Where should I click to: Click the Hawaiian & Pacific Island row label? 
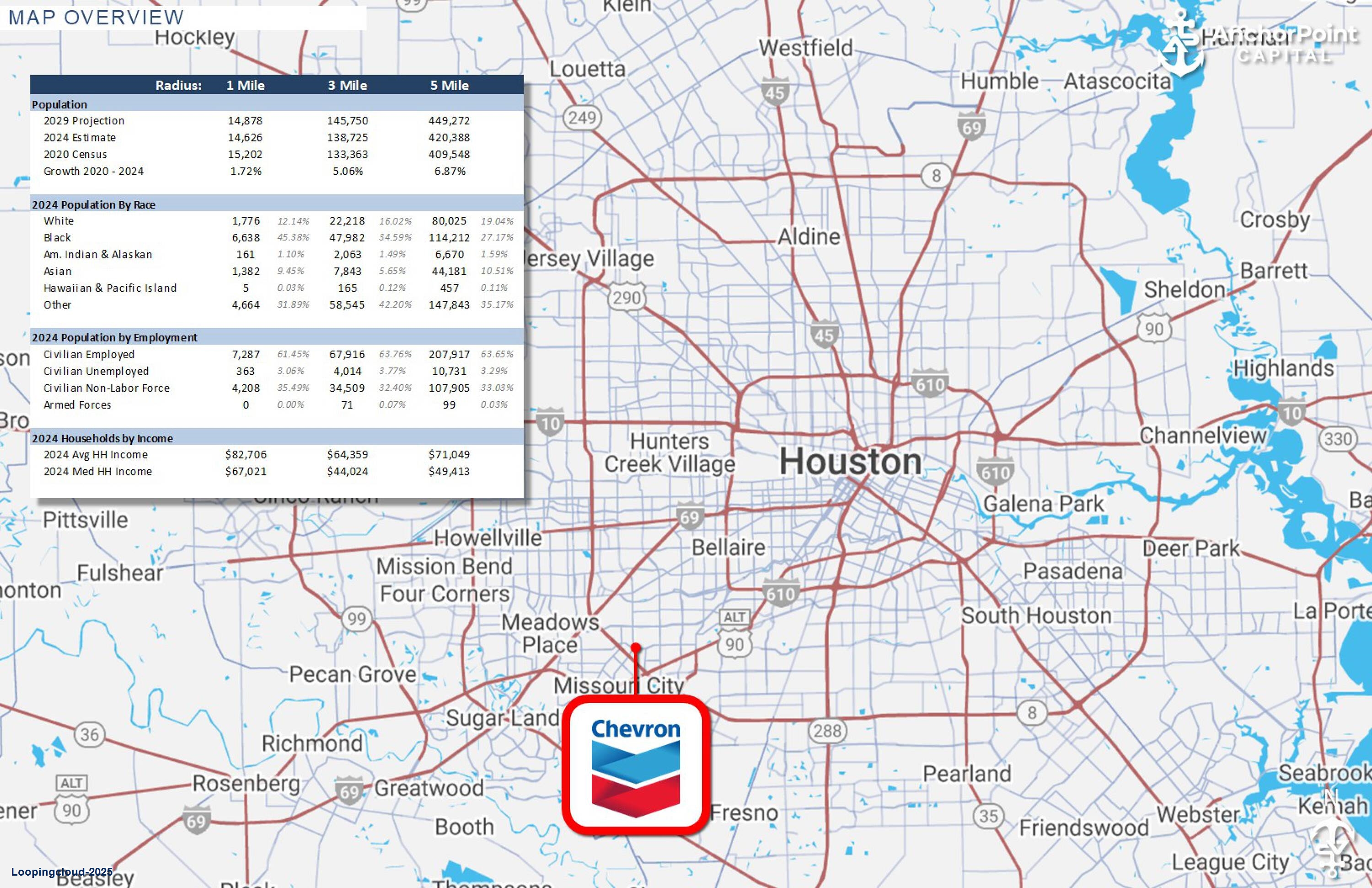pos(109,288)
